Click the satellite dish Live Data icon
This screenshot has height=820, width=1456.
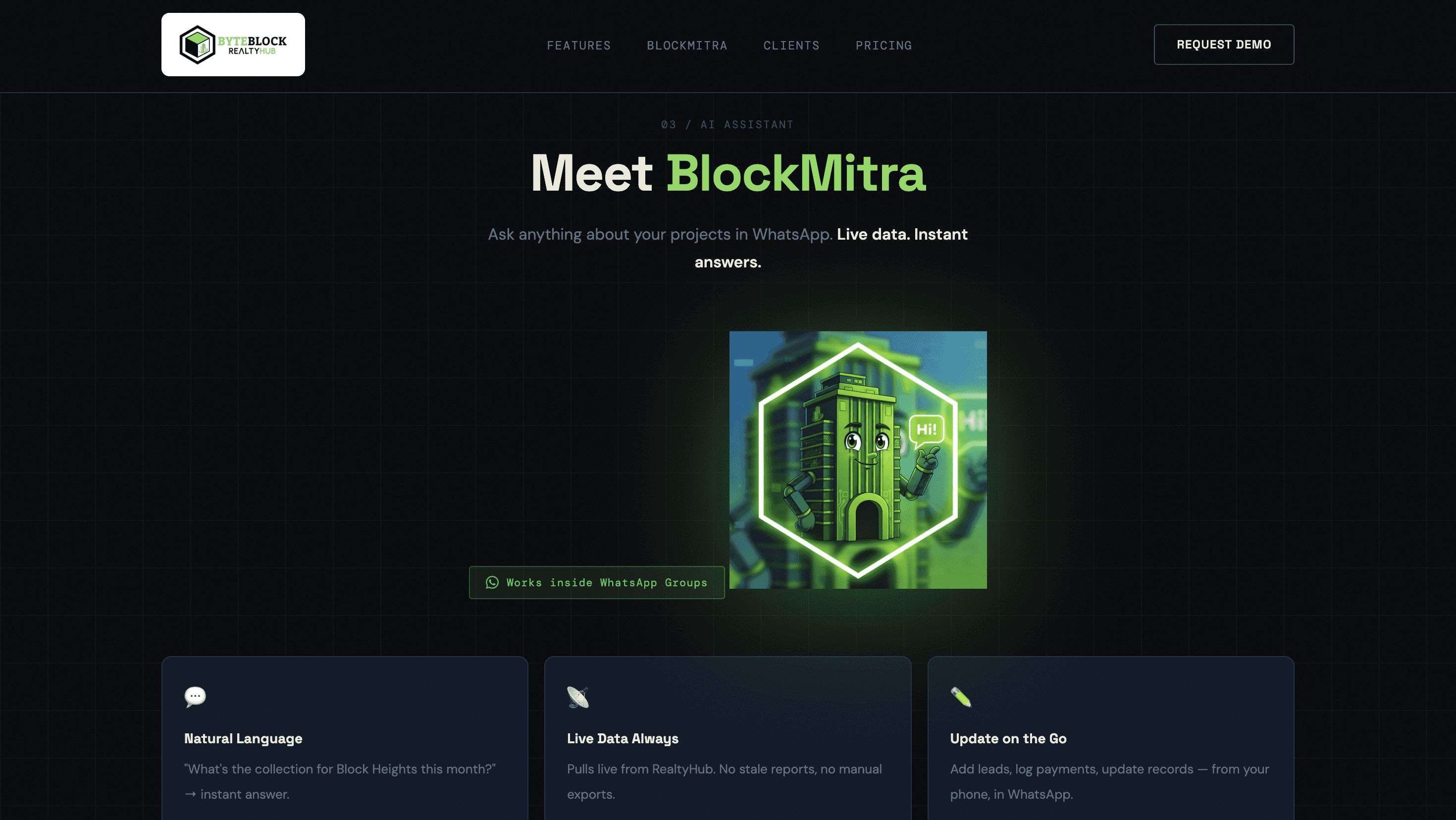click(577, 697)
